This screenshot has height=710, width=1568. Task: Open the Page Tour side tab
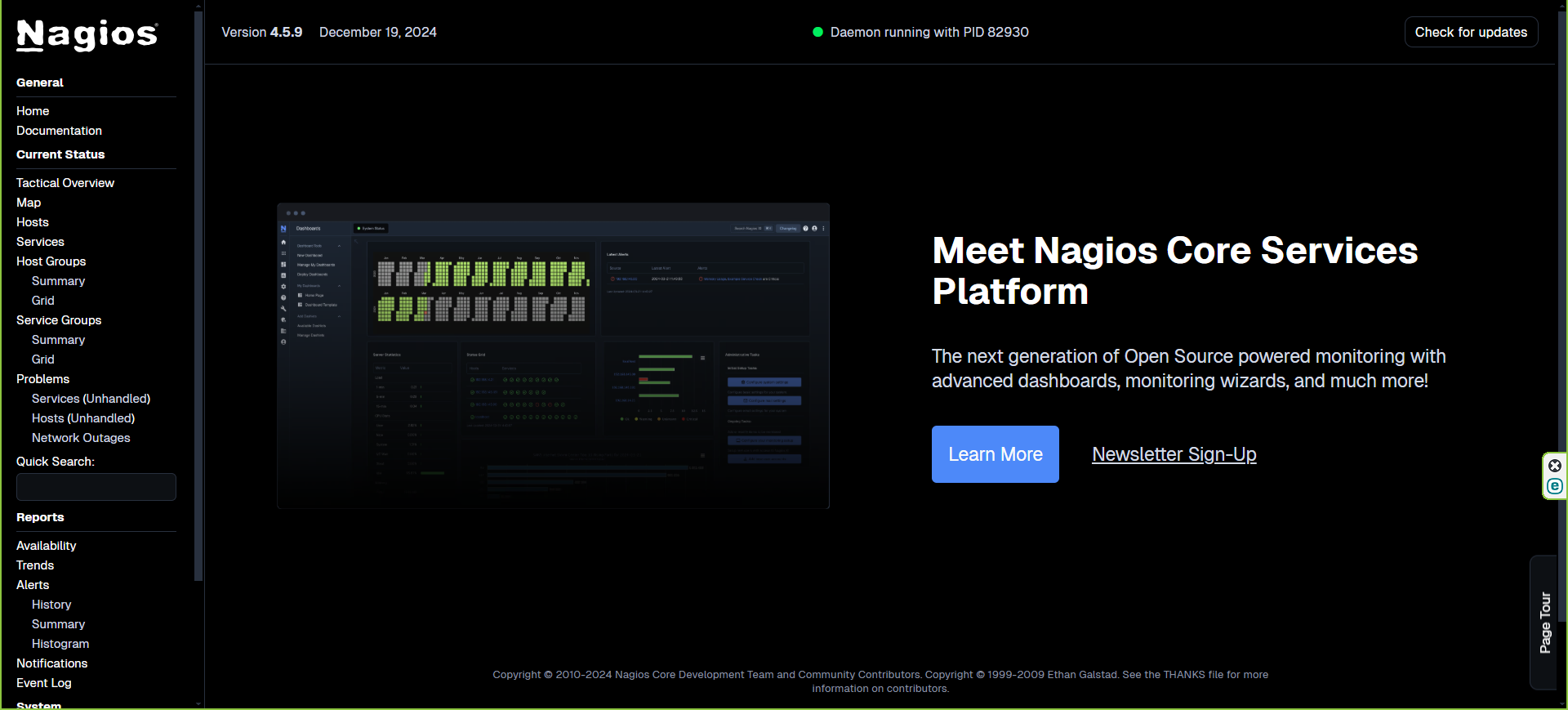pyautogui.click(x=1544, y=623)
